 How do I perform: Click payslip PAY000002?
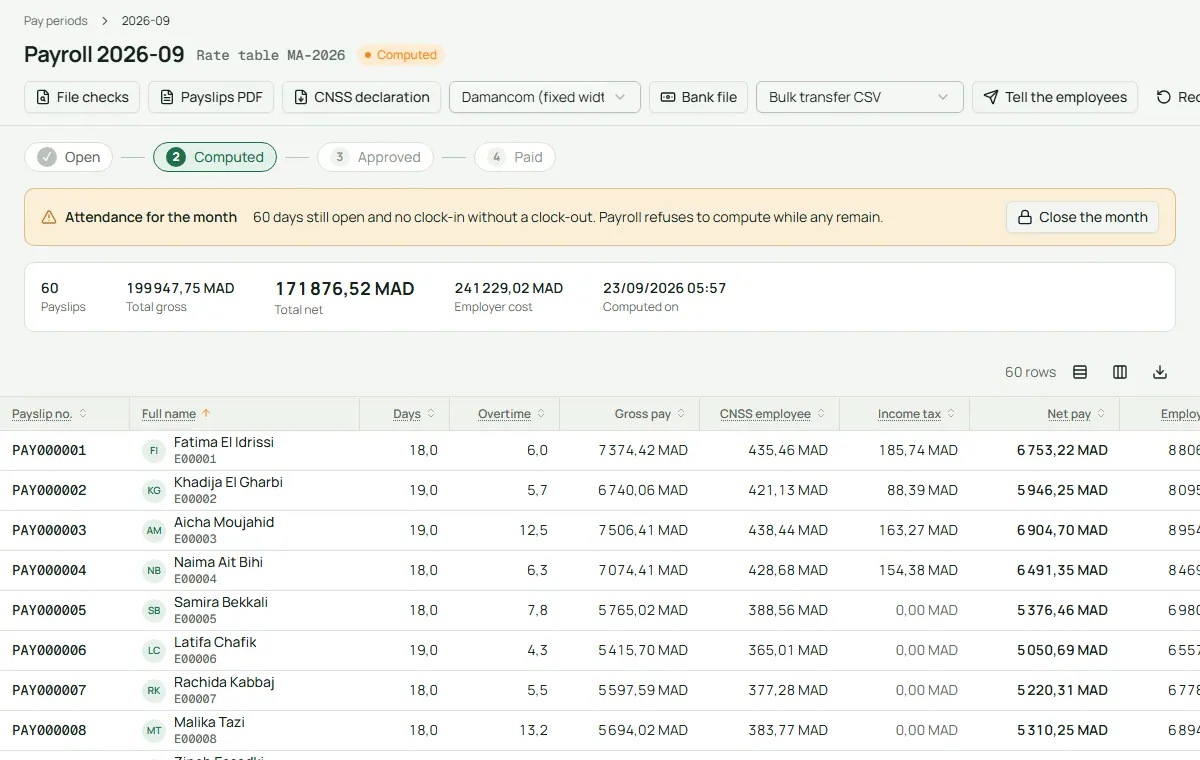[49, 491]
